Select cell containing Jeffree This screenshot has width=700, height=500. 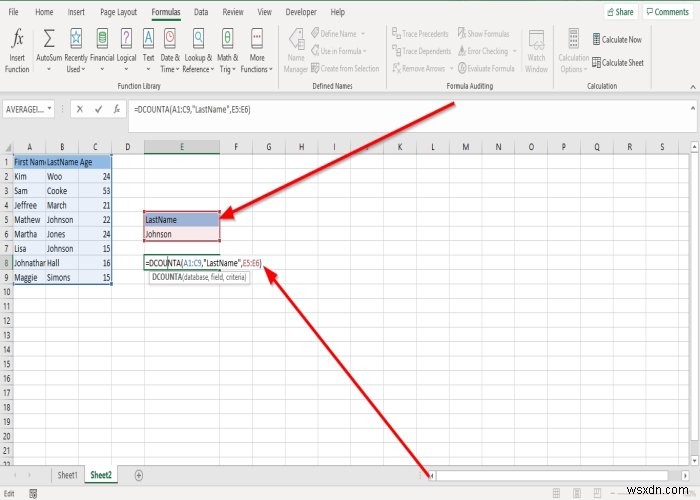coord(29,205)
